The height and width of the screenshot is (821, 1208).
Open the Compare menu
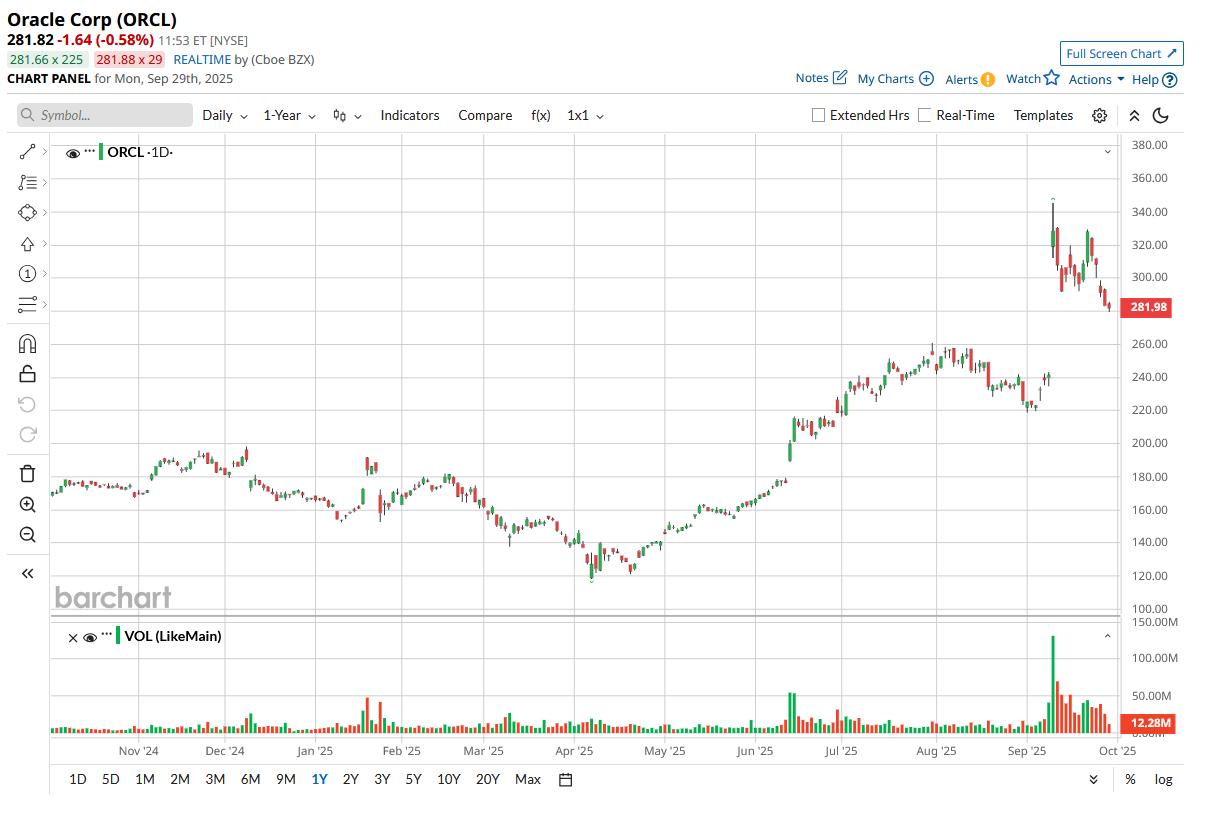click(485, 115)
